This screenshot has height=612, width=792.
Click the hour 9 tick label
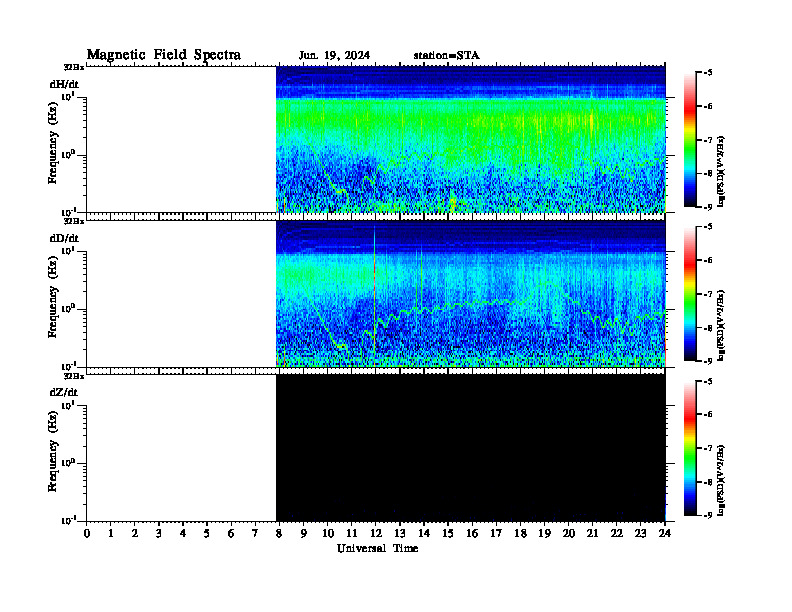(x=304, y=534)
